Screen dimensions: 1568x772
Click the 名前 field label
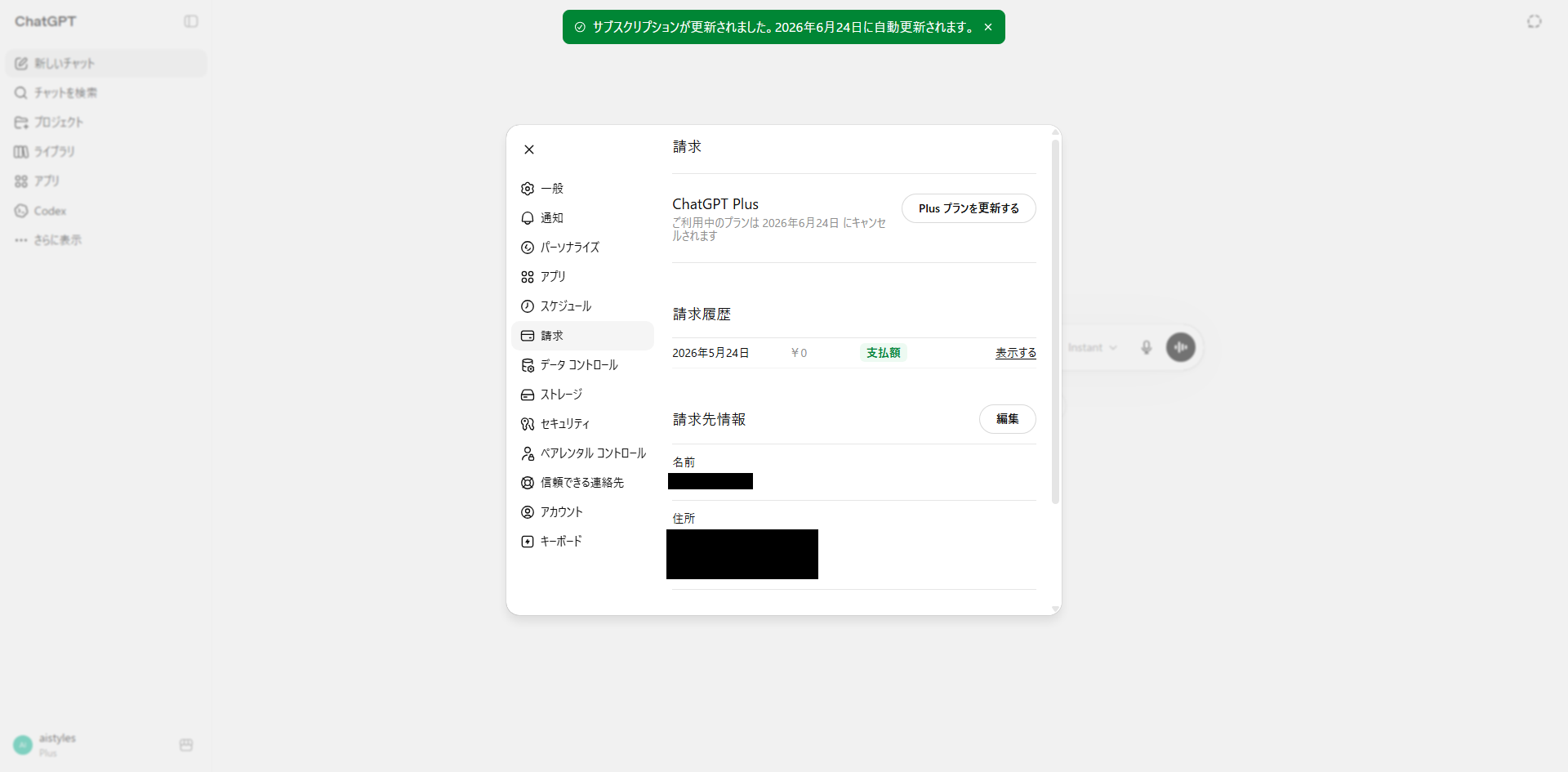point(684,462)
